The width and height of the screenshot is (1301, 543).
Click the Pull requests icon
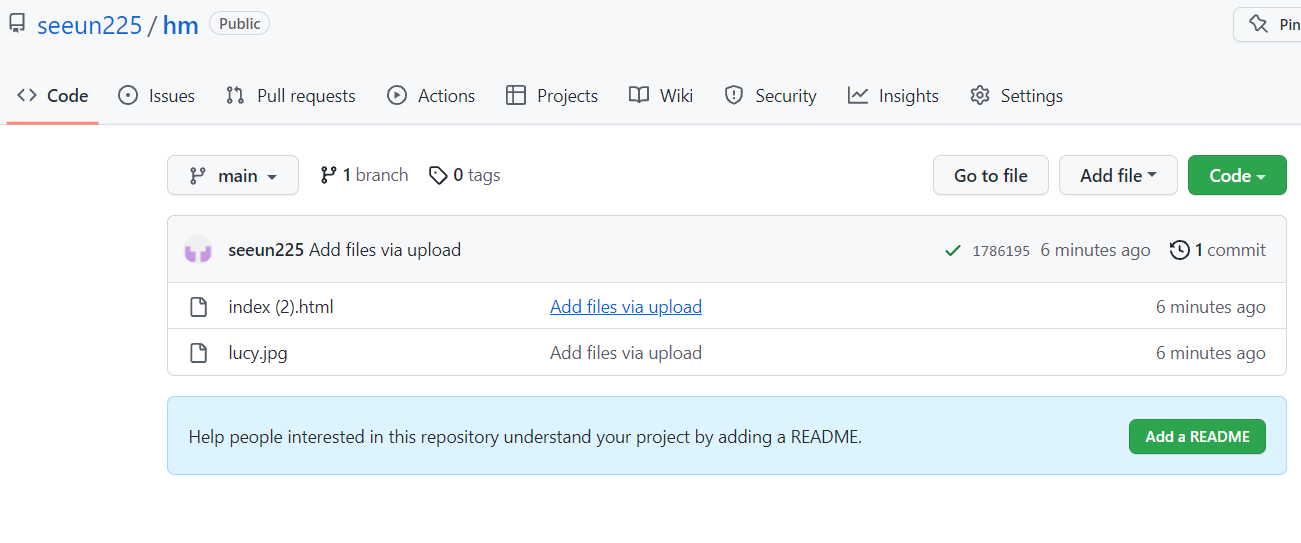tap(235, 96)
